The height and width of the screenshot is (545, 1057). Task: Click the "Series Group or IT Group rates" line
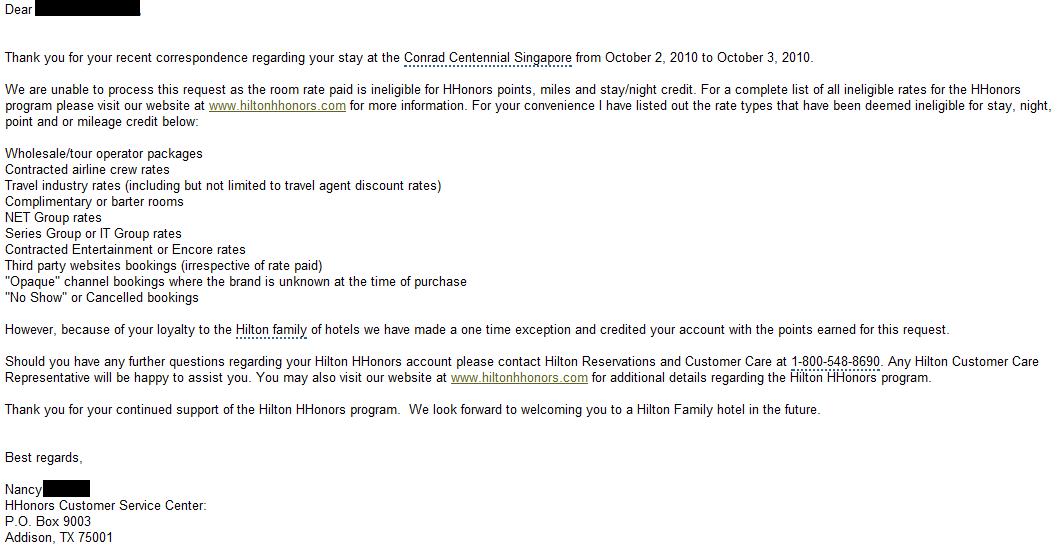pyautogui.click(x=93, y=234)
